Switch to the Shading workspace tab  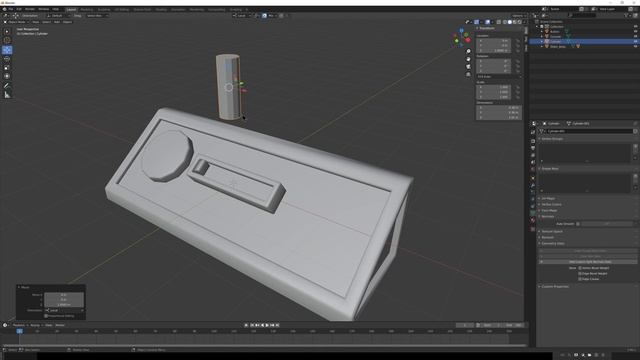(161, 9)
